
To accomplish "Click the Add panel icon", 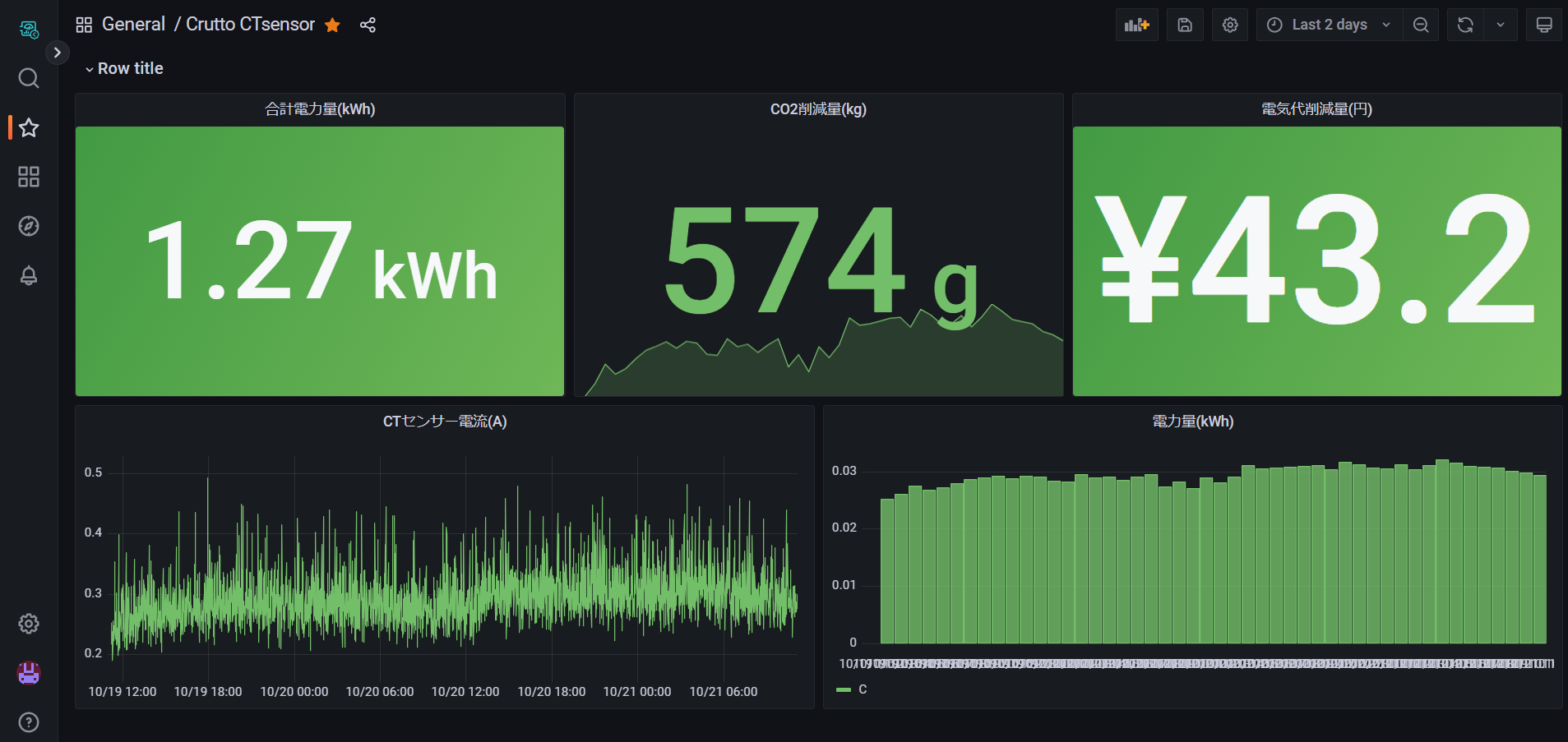I will (x=1136, y=25).
